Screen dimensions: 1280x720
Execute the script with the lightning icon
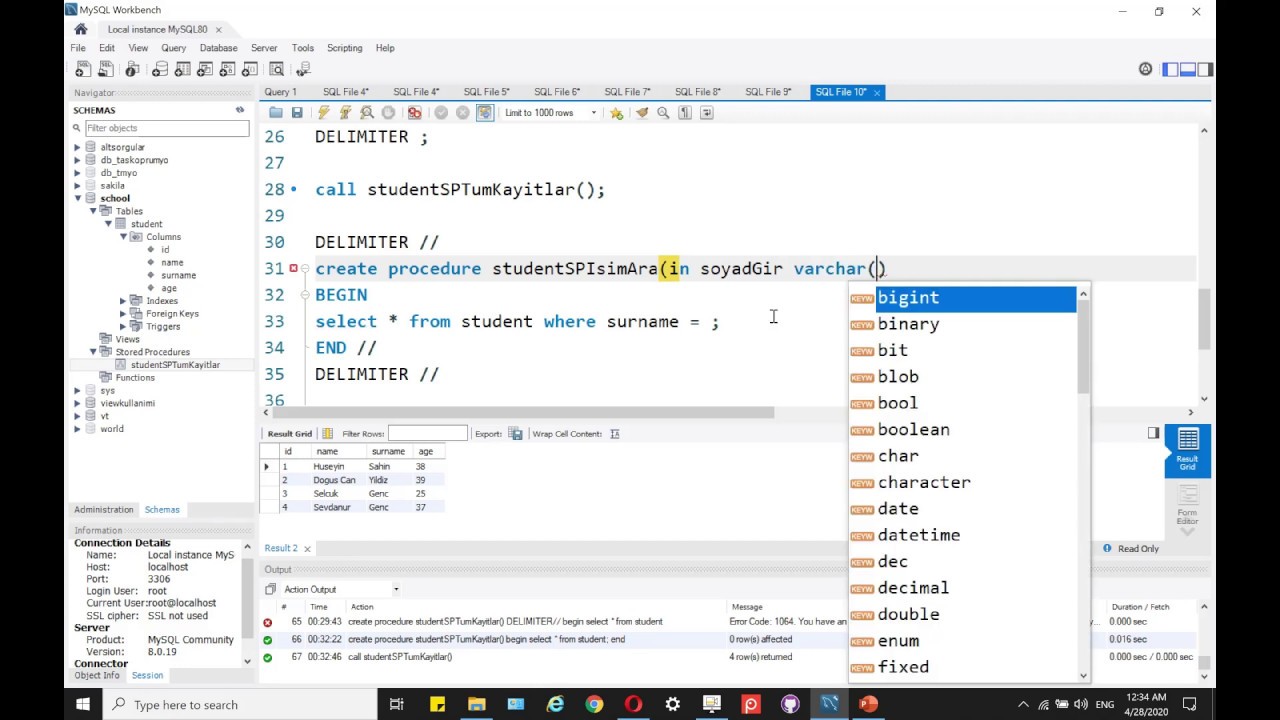pyautogui.click(x=323, y=113)
